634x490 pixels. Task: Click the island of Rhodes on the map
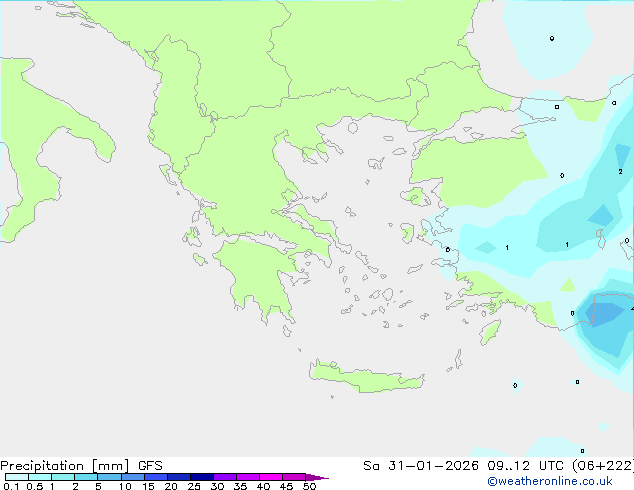[490, 332]
